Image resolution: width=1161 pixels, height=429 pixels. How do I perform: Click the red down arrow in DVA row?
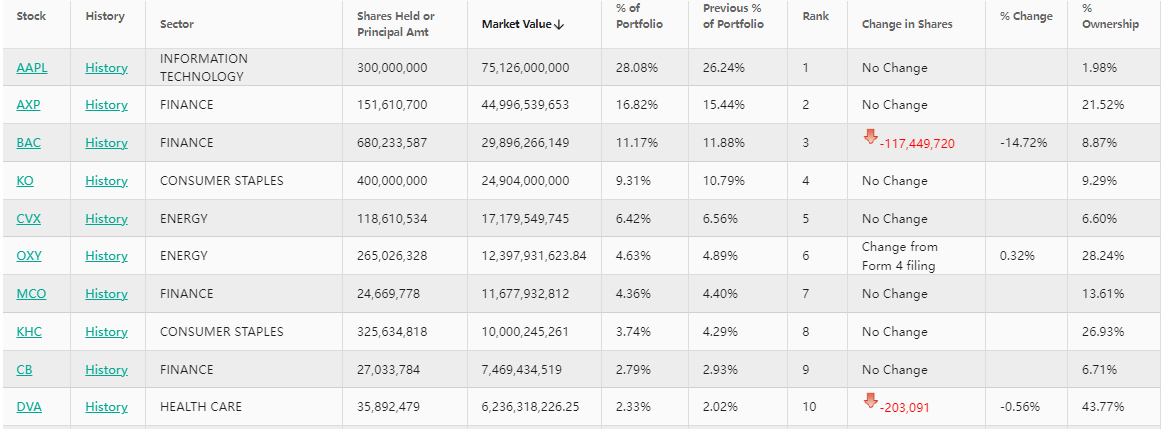pos(871,401)
